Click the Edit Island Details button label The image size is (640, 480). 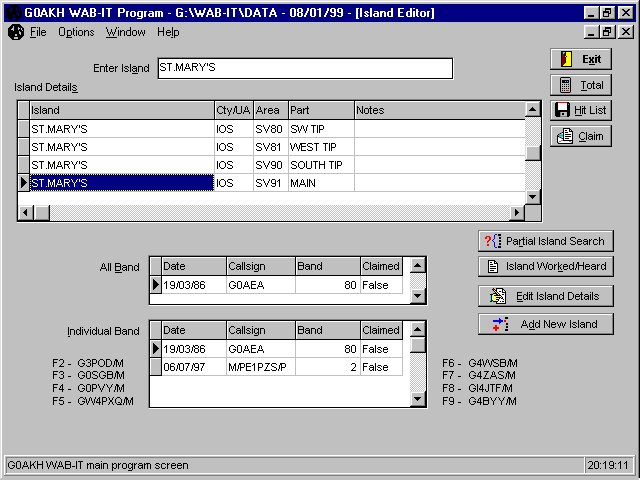(x=558, y=296)
